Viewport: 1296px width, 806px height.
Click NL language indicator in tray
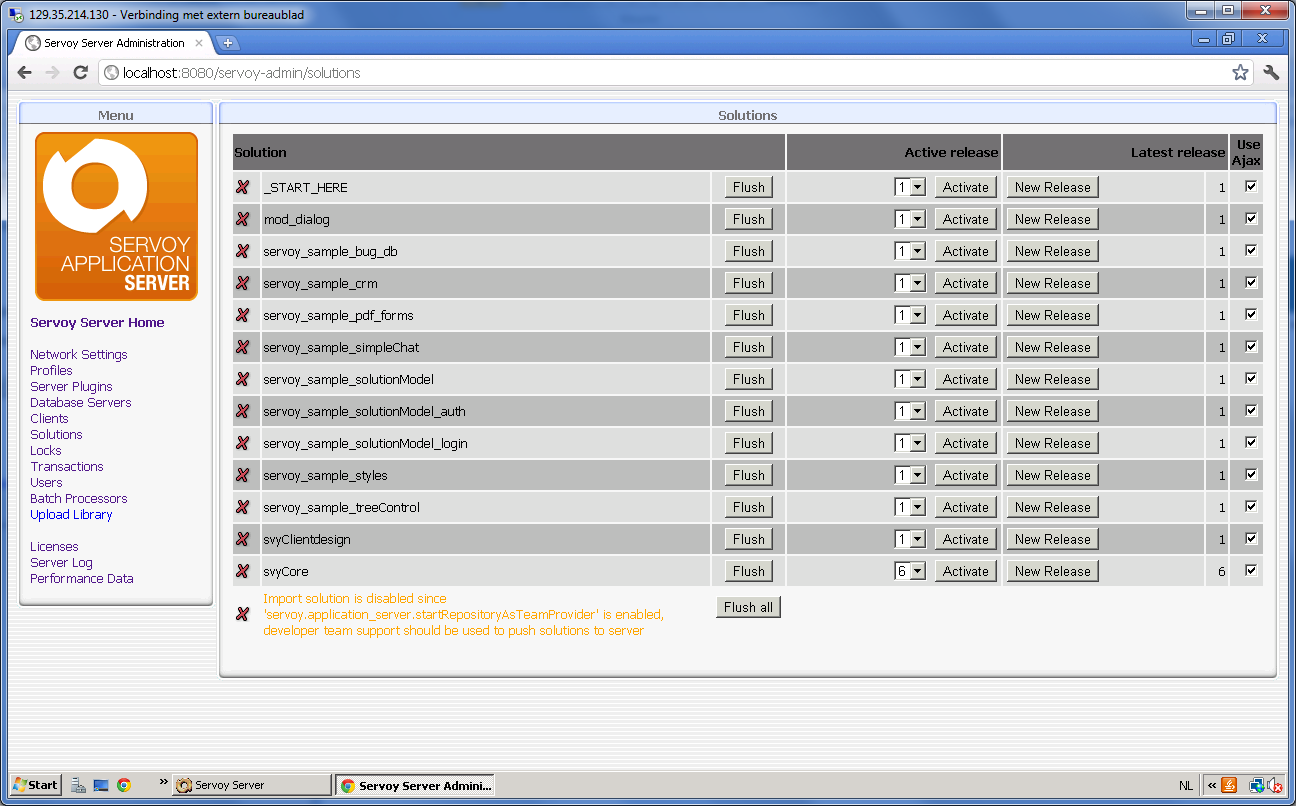pos(1185,786)
